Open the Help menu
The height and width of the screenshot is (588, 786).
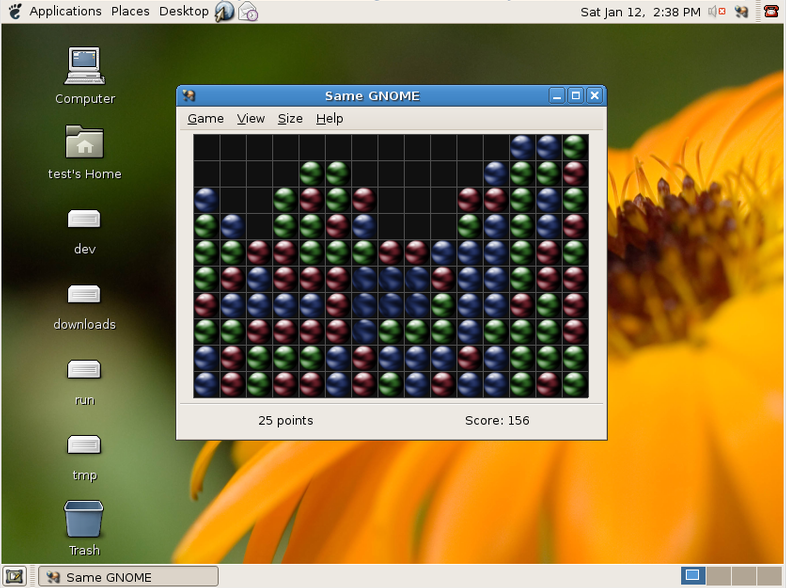pyautogui.click(x=329, y=119)
